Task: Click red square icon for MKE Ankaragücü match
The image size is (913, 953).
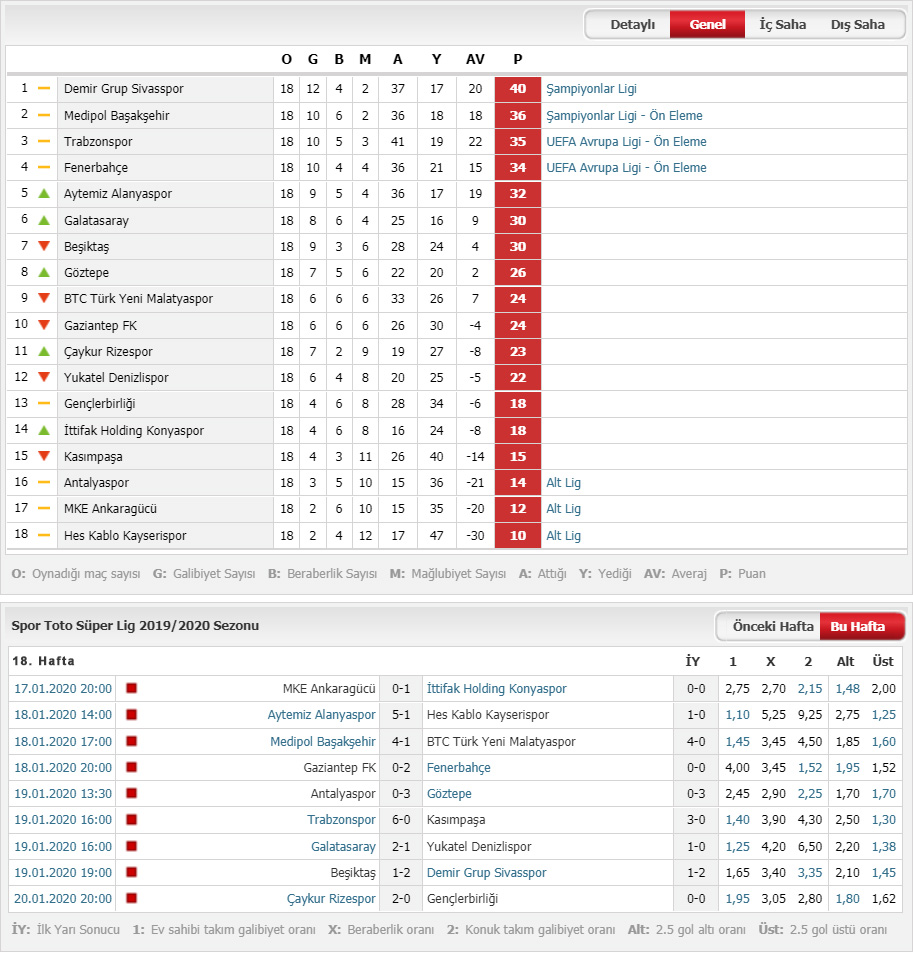Action: point(131,688)
